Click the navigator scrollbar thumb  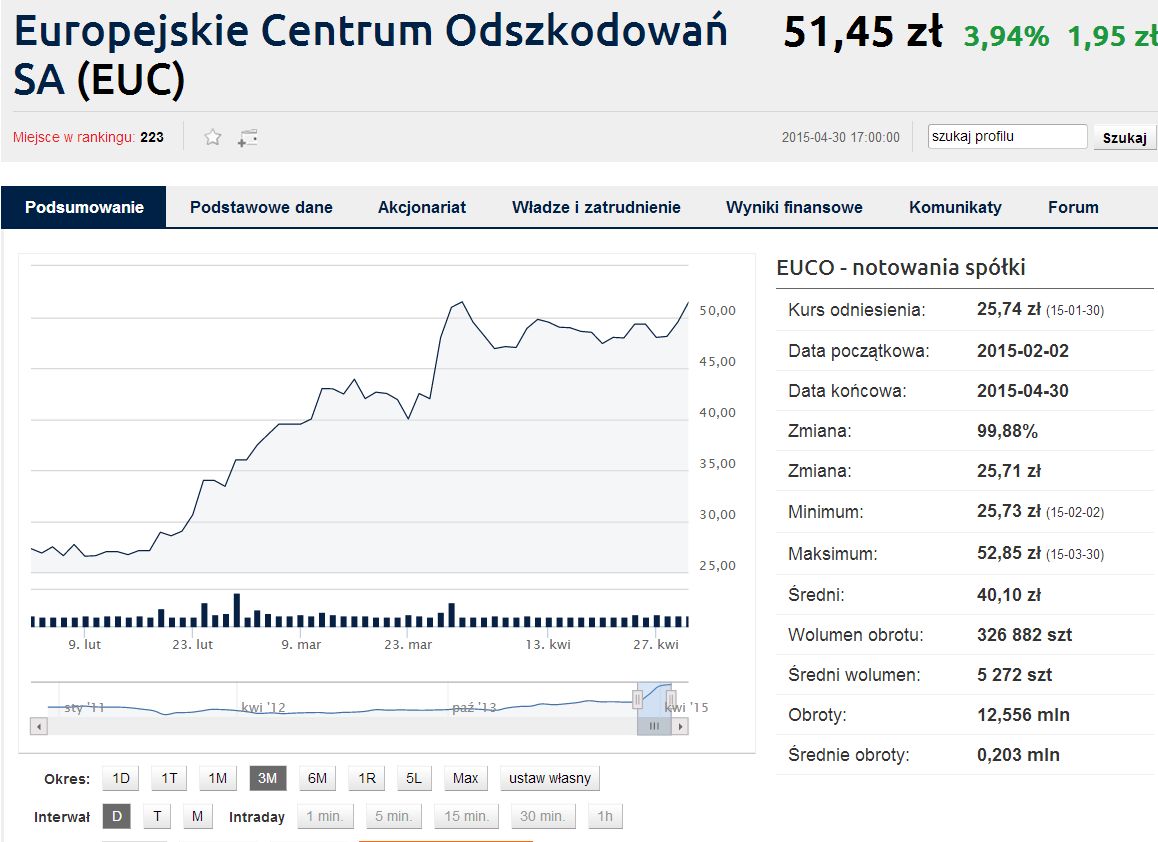(x=654, y=727)
